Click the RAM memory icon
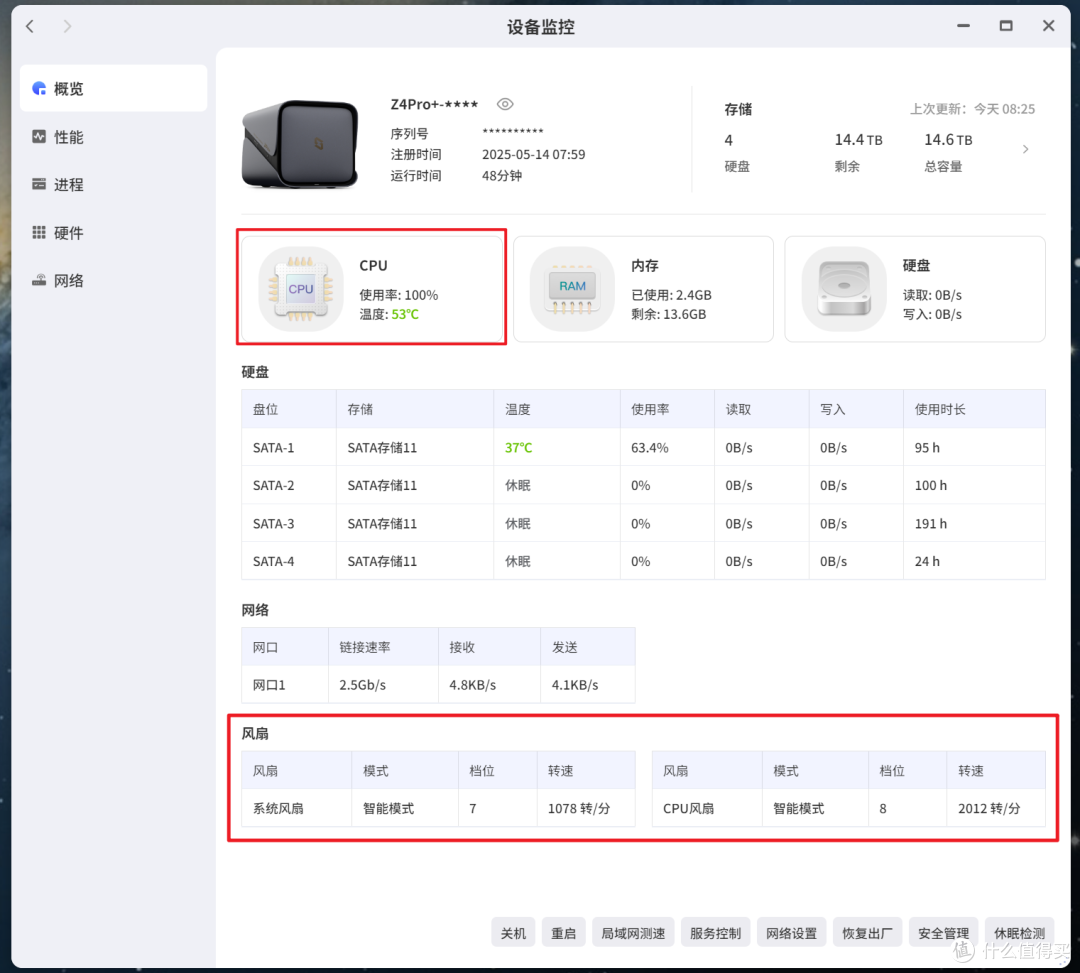1080x973 pixels. 572,289
